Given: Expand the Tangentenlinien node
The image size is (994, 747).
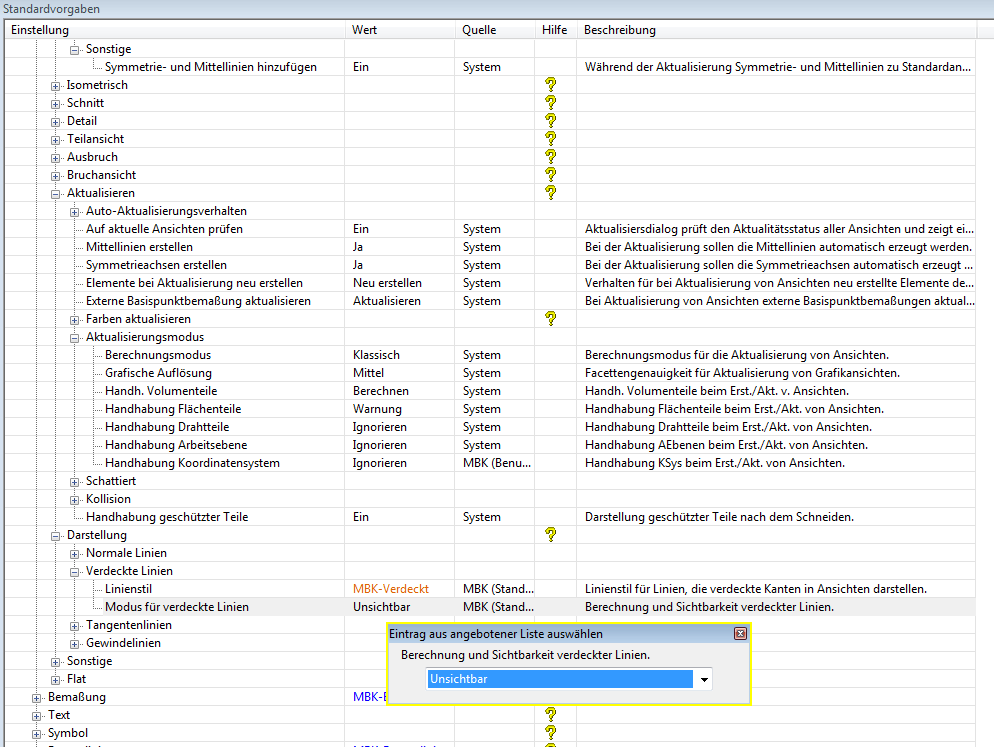Looking at the screenshot, I should pos(75,626).
